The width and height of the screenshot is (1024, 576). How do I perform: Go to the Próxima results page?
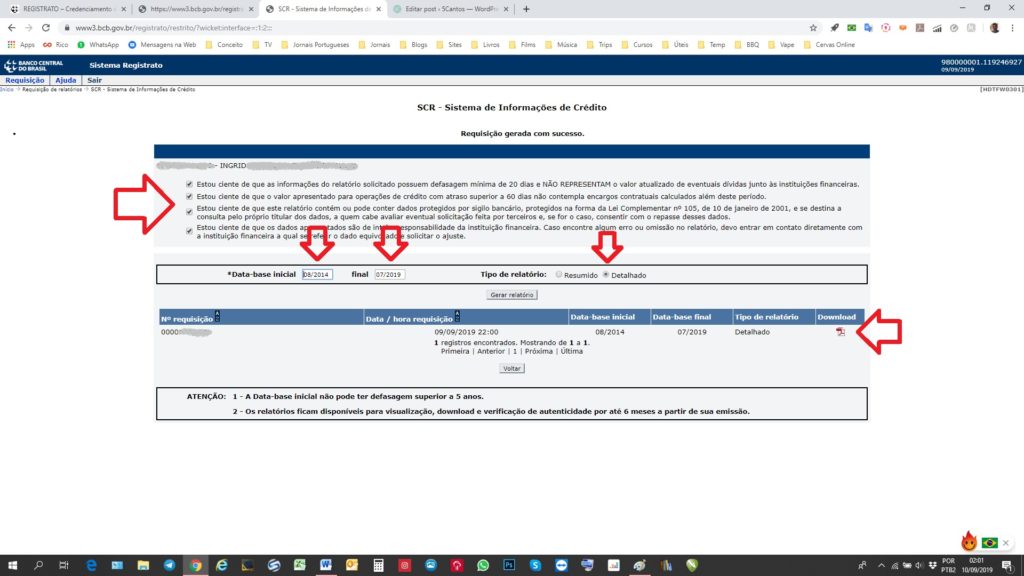click(539, 351)
